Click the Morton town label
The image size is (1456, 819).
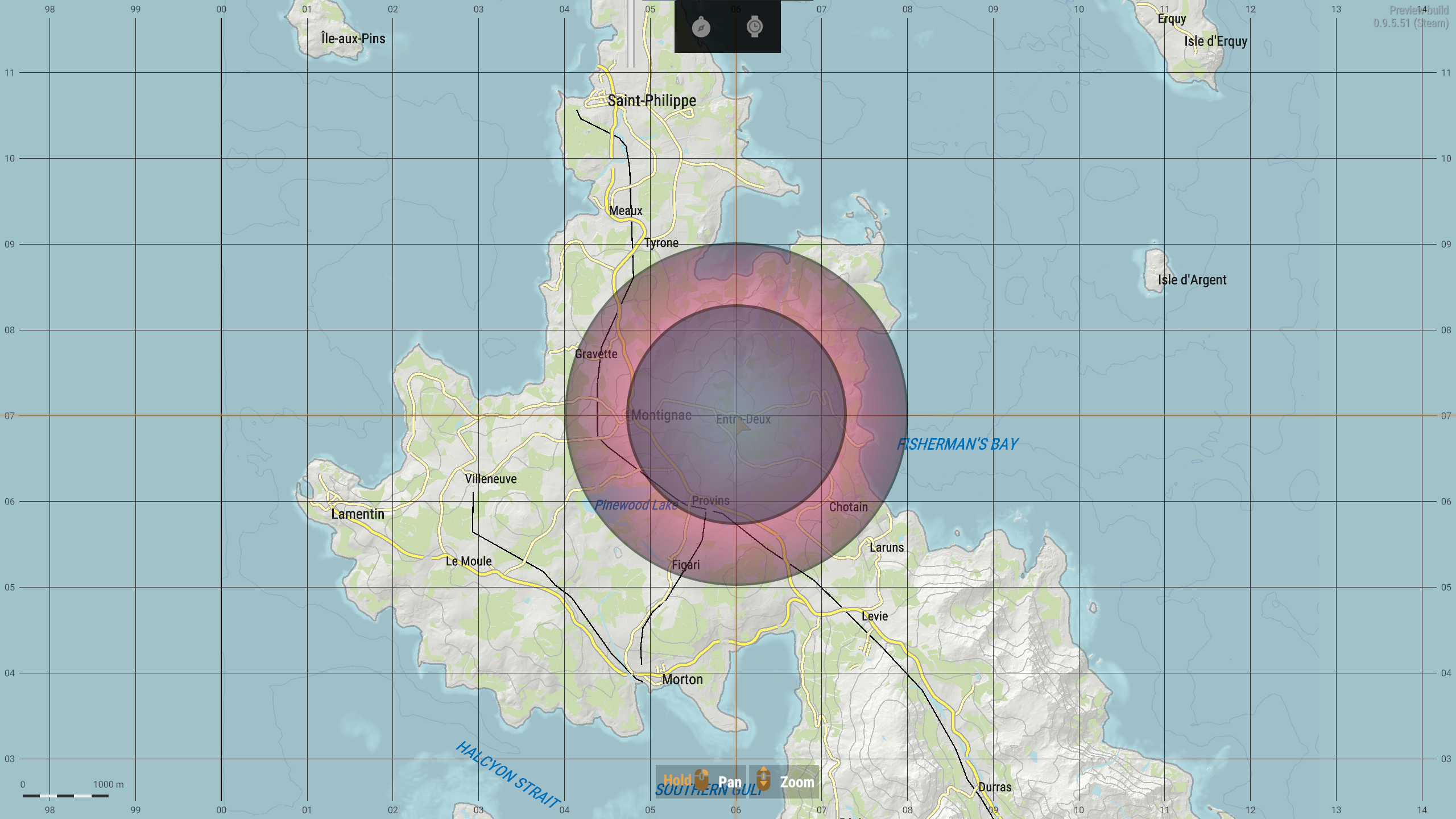coord(682,680)
